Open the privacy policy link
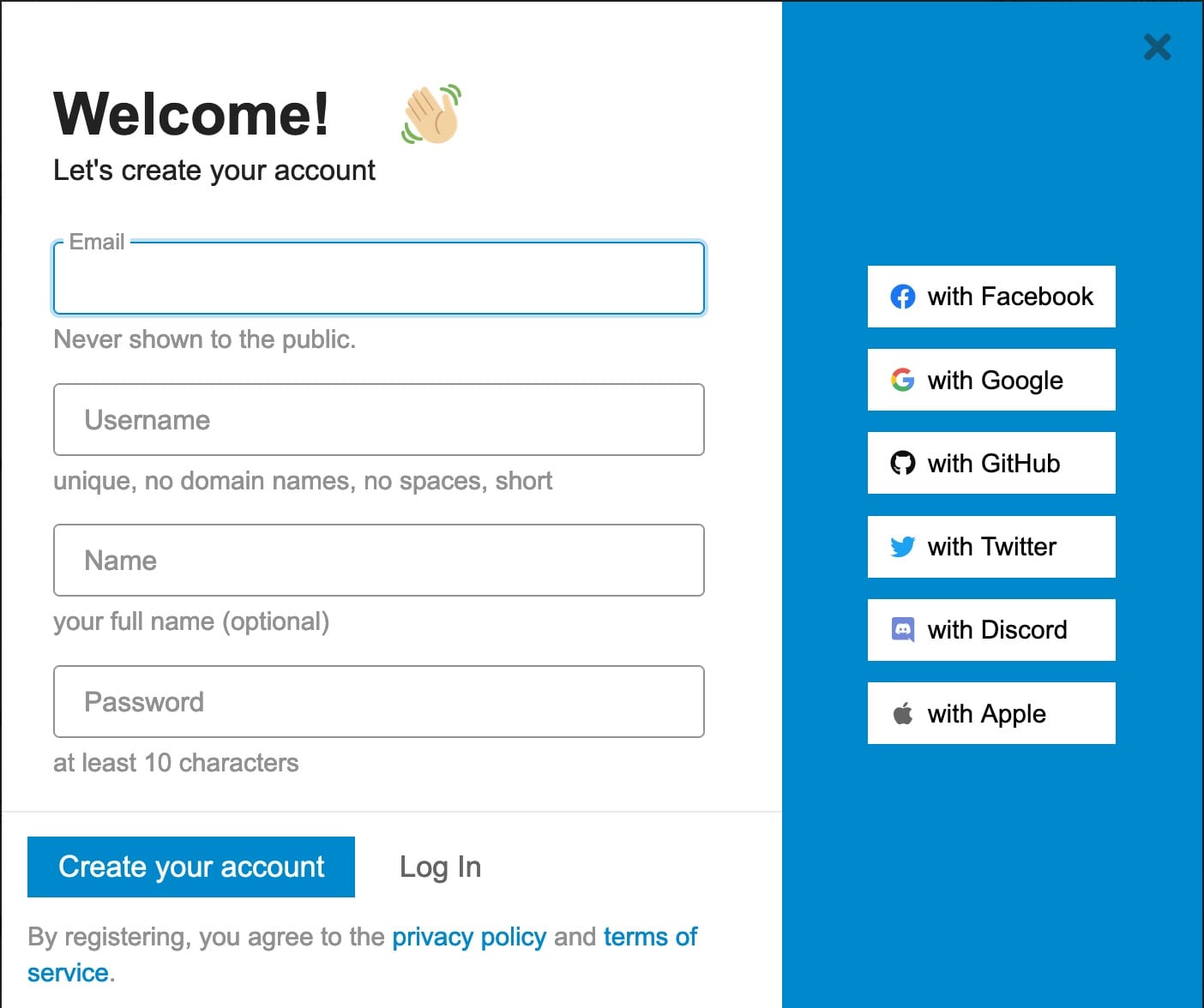This screenshot has width=1204, height=1008. coord(468,936)
